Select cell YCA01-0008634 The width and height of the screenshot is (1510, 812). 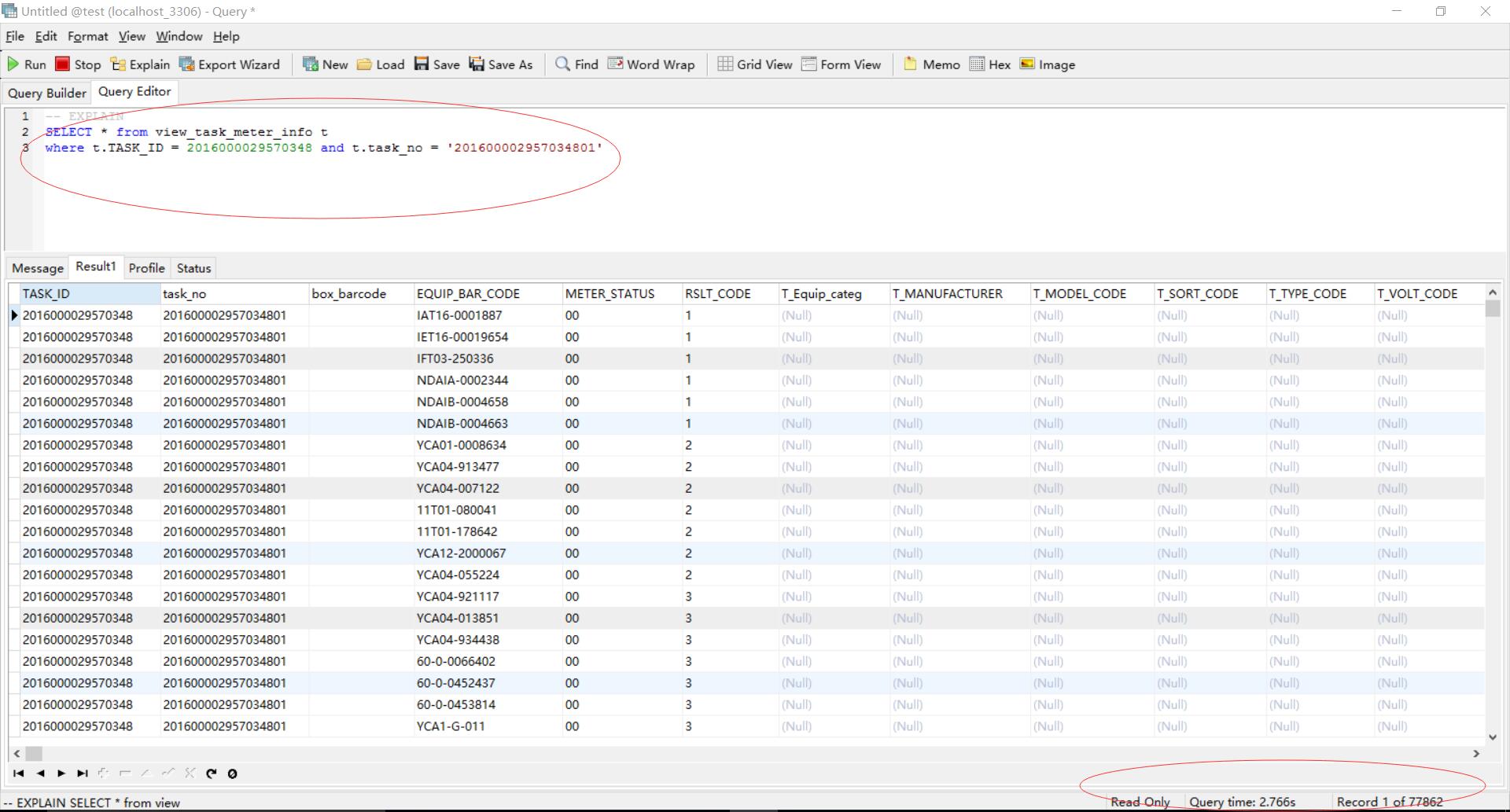[488, 445]
